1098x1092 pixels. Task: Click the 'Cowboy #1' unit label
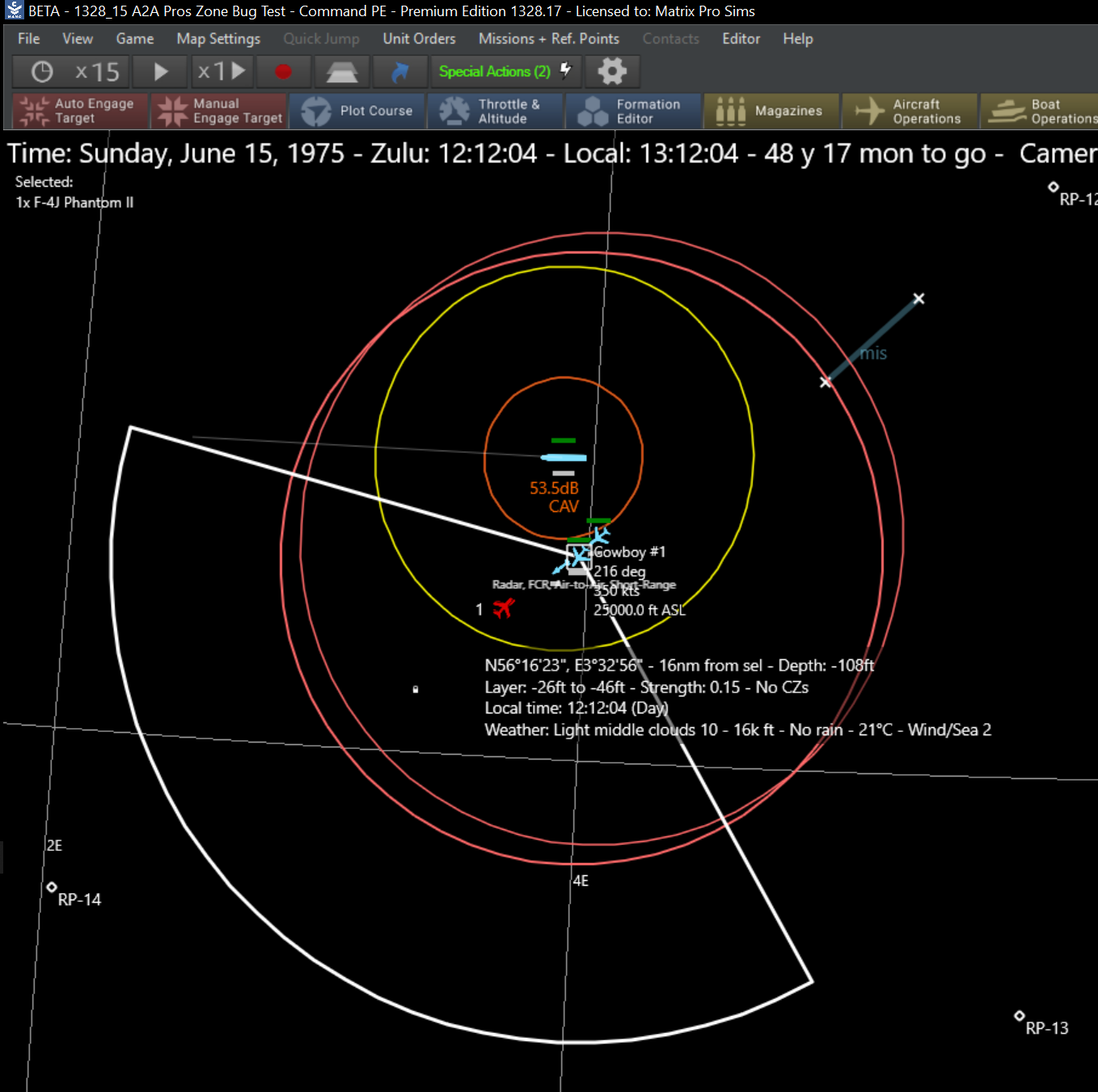(630, 552)
